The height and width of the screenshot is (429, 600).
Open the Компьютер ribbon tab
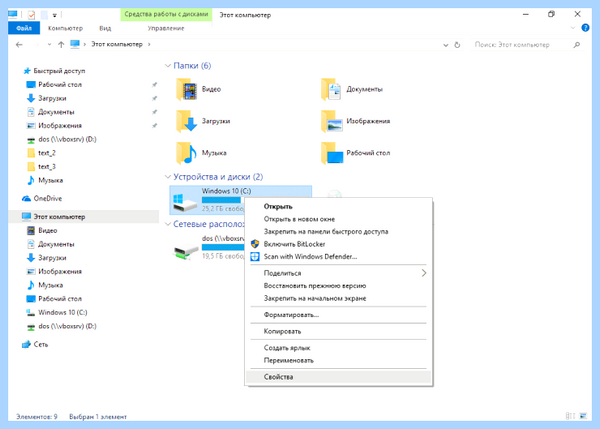click(65, 28)
